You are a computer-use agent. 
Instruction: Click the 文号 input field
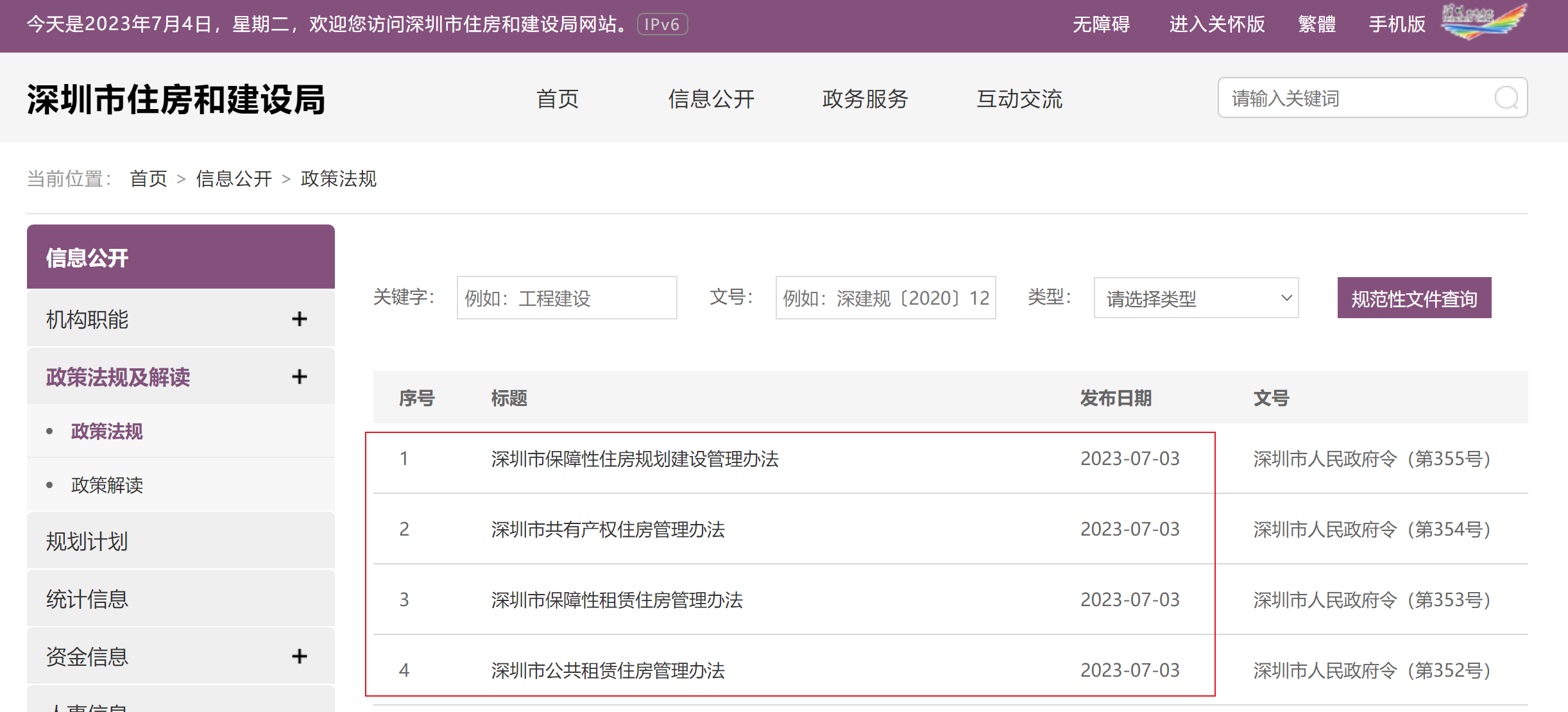click(885, 298)
